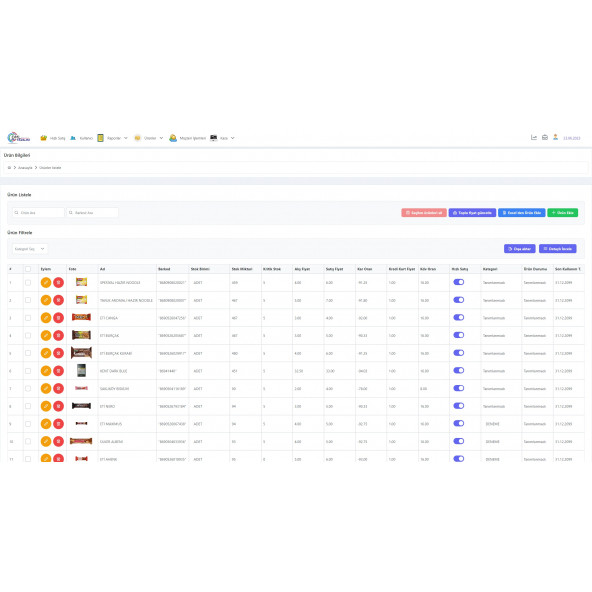Click the Ürün Ara search field

38,213
